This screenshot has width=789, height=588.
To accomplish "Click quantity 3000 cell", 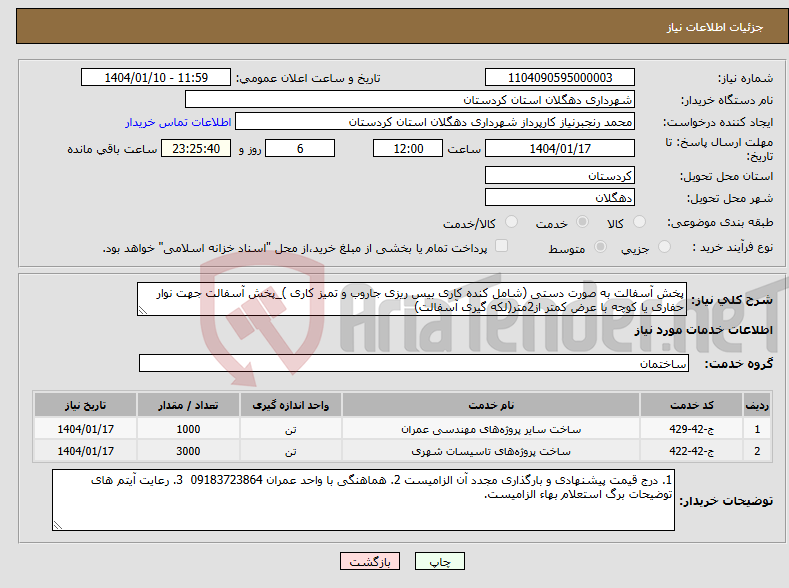I will (188, 451).
